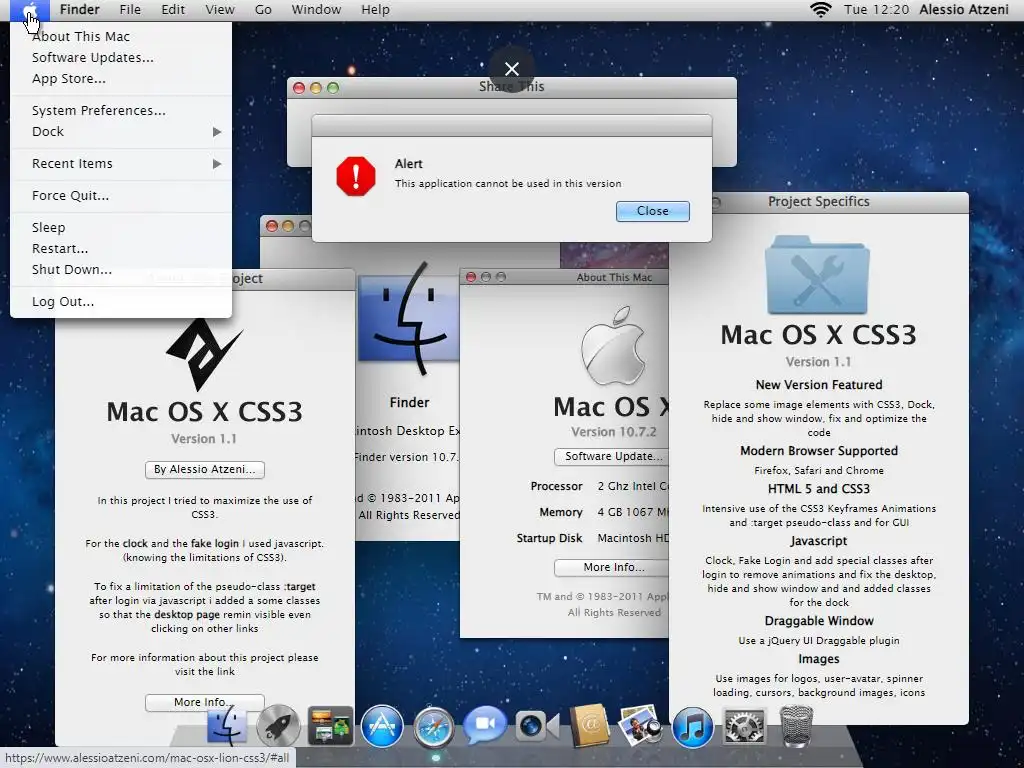Minimize the Share This window
The image size is (1024, 768).
click(x=316, y=88)
